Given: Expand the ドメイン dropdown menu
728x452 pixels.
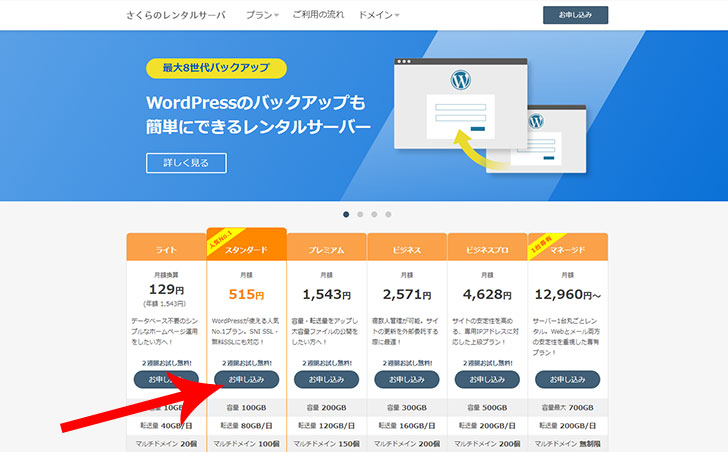Looking at the screenshot, I should point(379,15).
